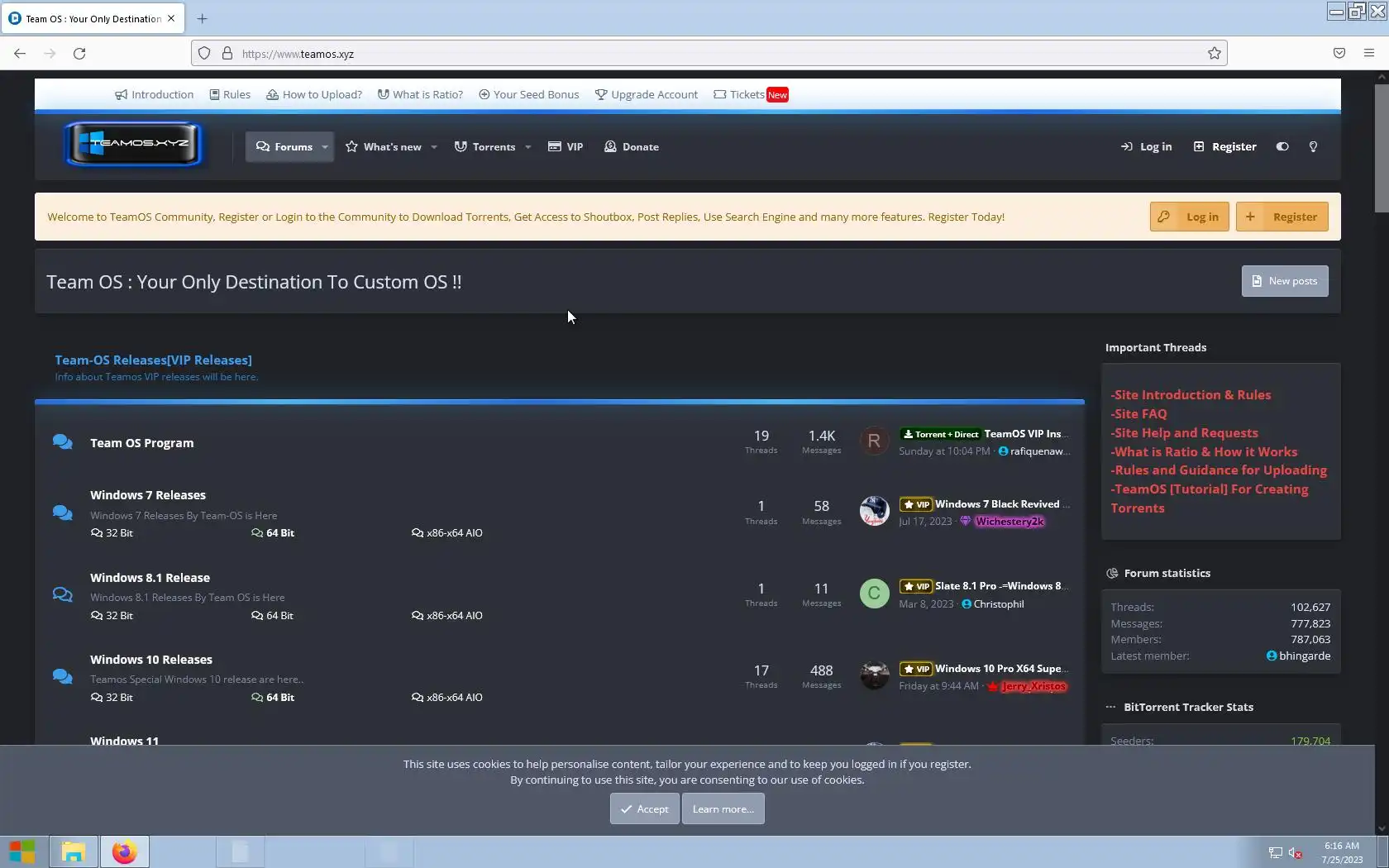Click the TeamOS.xyz site logo
The image size is (1389, 868).
pos(133,145)
